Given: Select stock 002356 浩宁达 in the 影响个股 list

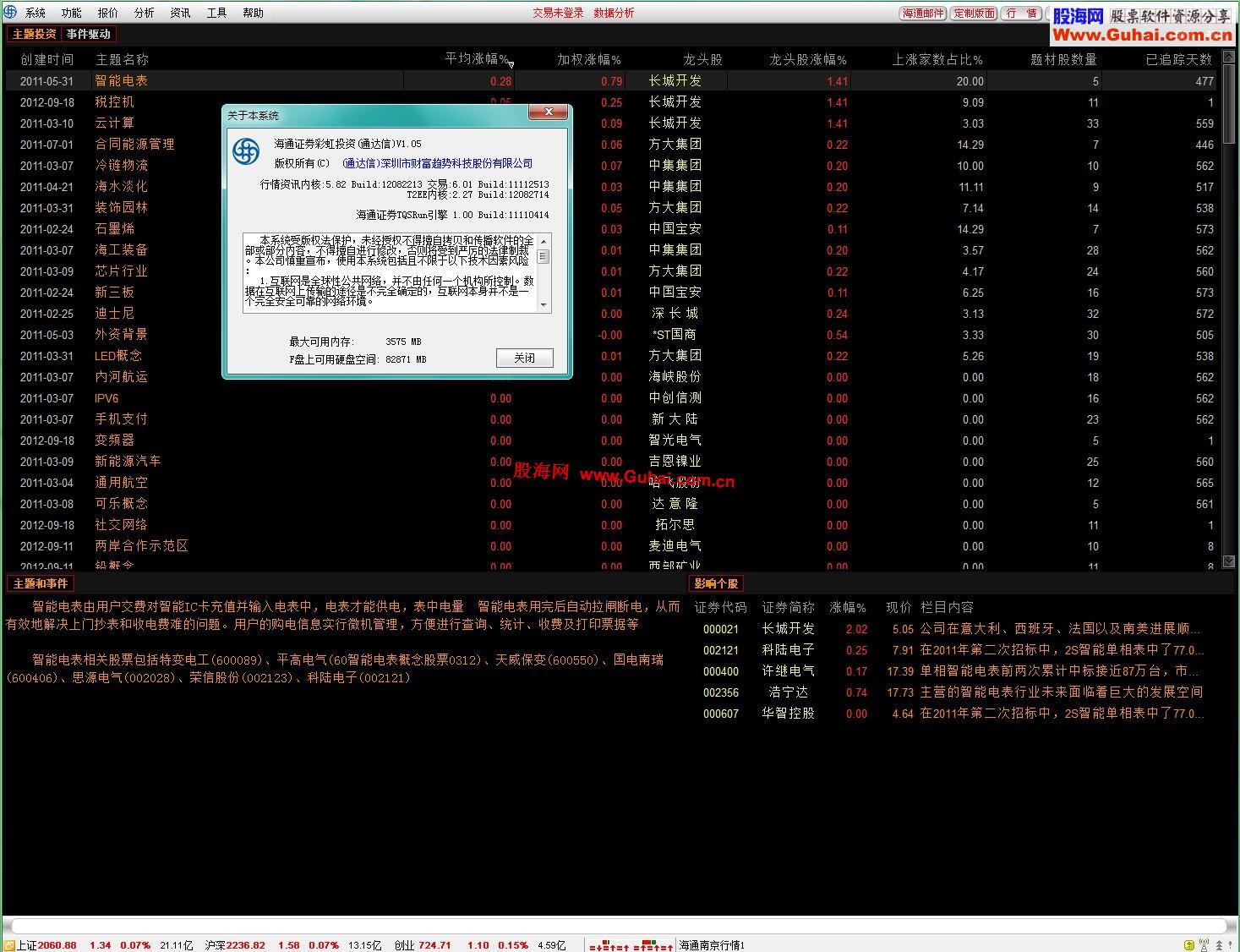Looking at the screenshot, I should (953, 692).
